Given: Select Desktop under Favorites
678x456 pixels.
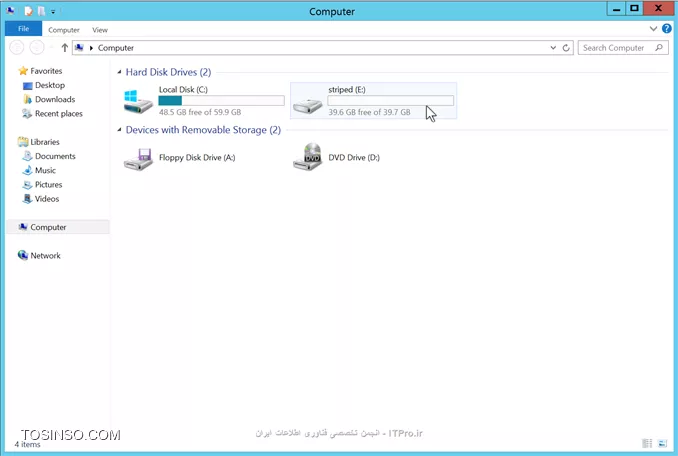Looking at the screenshot, I should (50, 85).
